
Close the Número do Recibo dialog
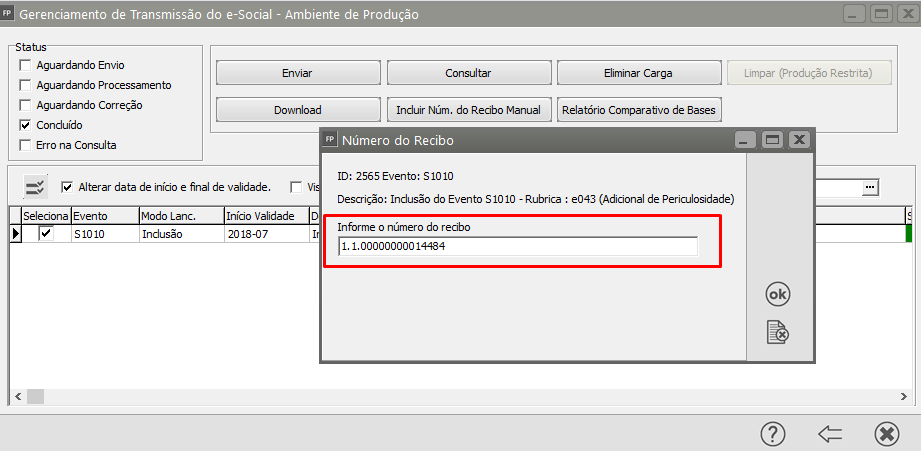click(x=799, y=140)
